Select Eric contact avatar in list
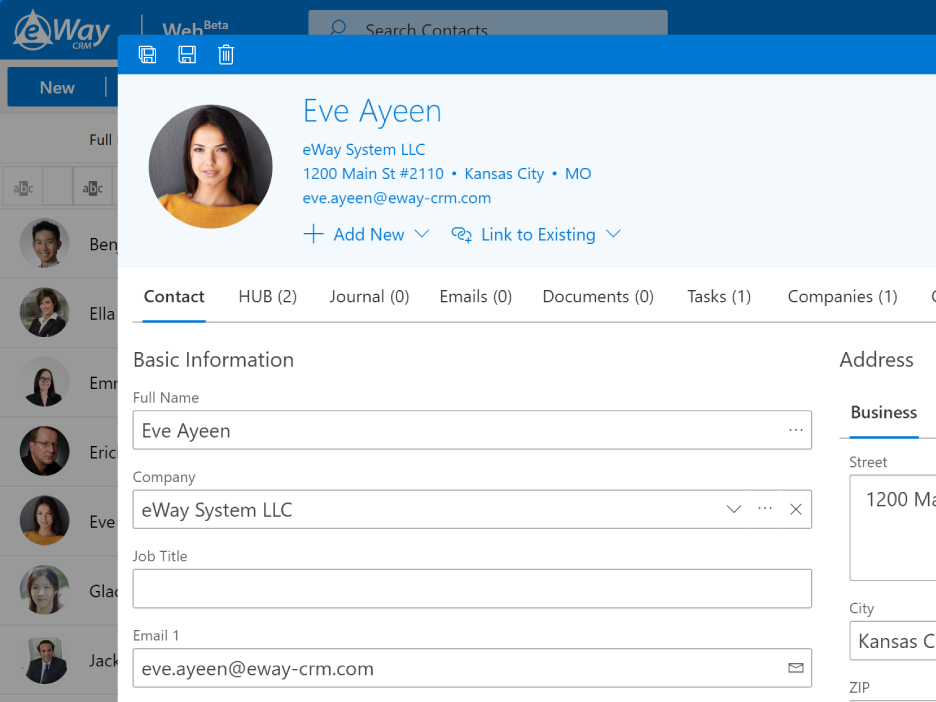This screenshot has height=702, width=936. [44, 451]
